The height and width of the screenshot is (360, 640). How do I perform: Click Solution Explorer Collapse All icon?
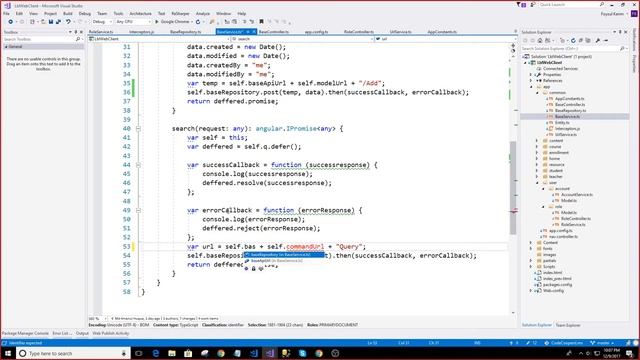click(580, 40)
